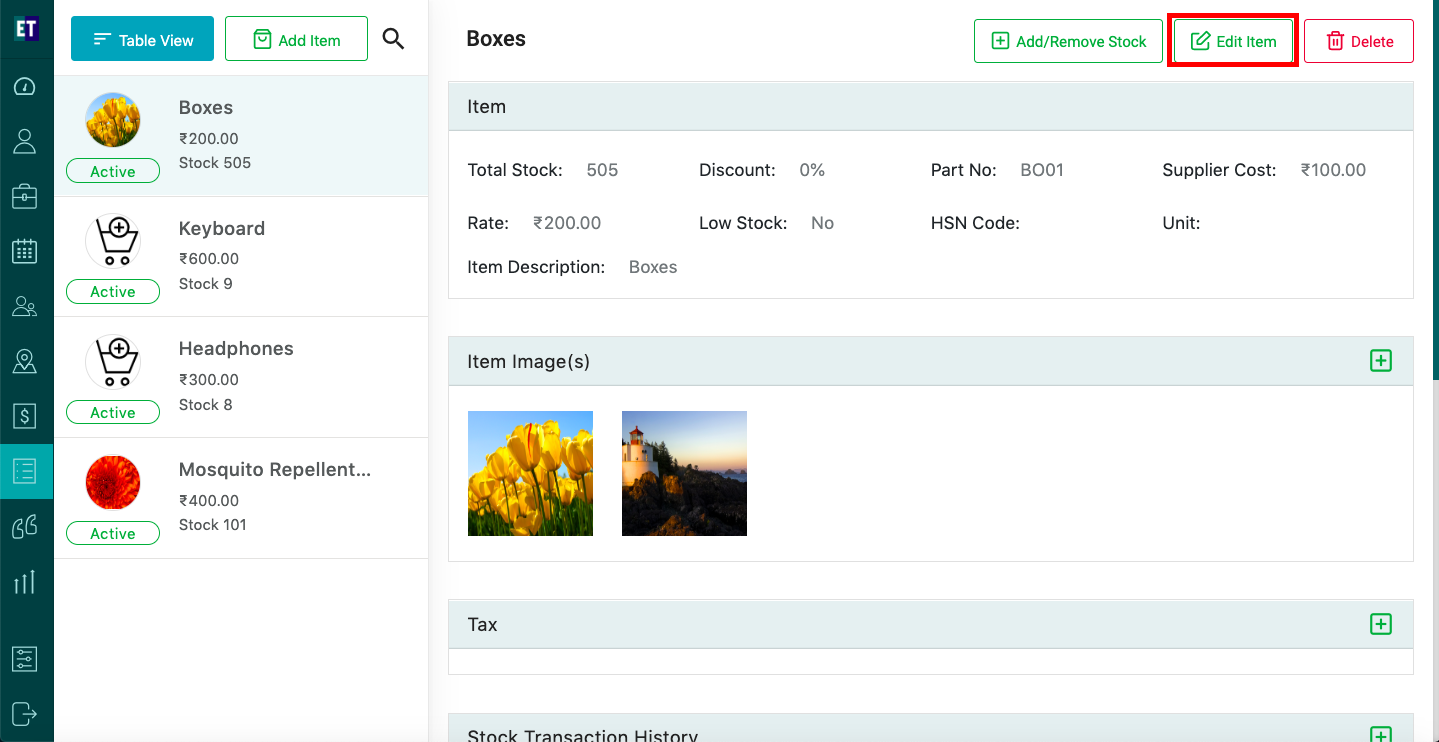Click the Supplier Cost value ₹100.00
1439x742 pixels.
(x=1333, y=170)
